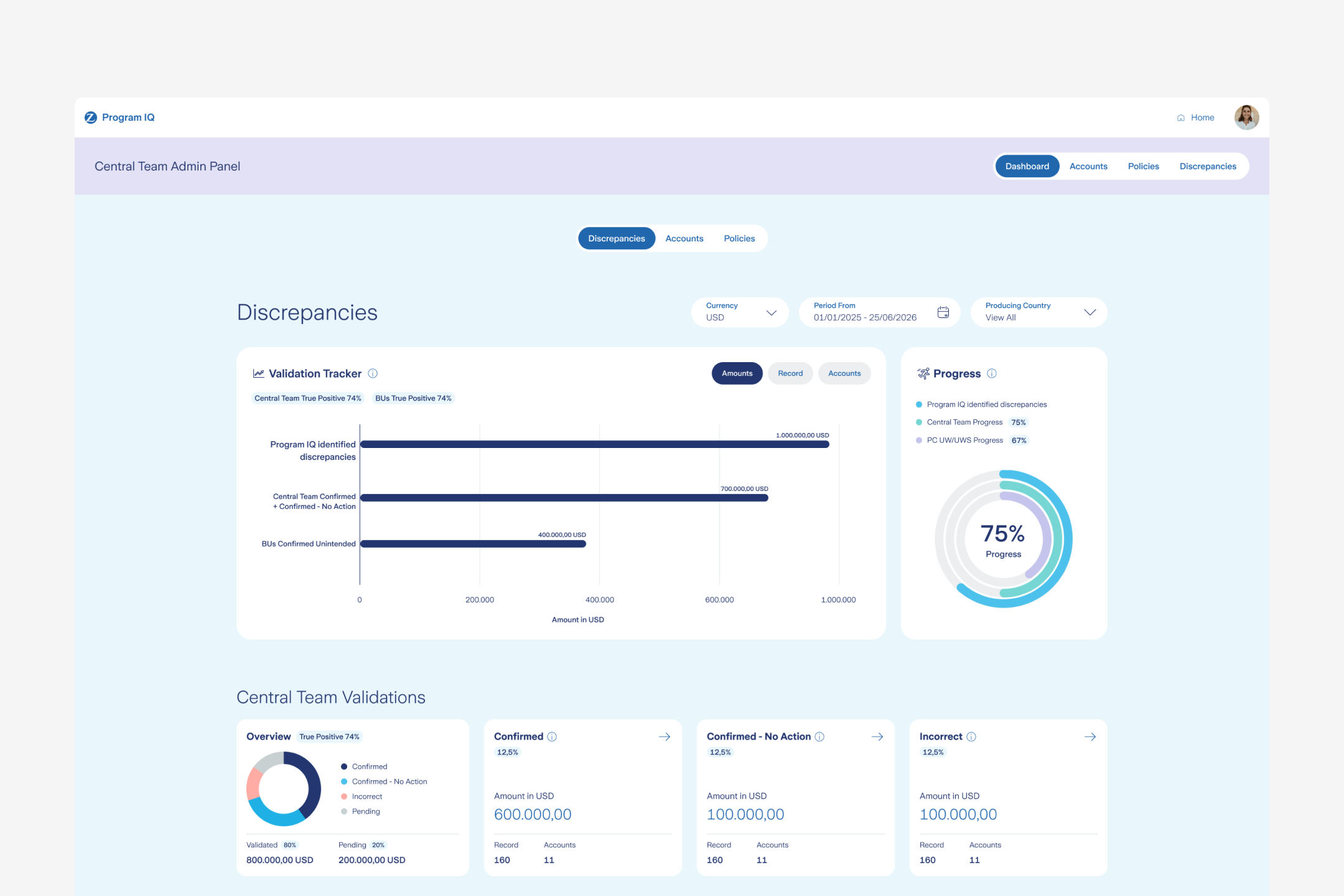Click the Confirmed - No Action info icon
Viewport: 1344px width, 896px height.
coord(819,737)
